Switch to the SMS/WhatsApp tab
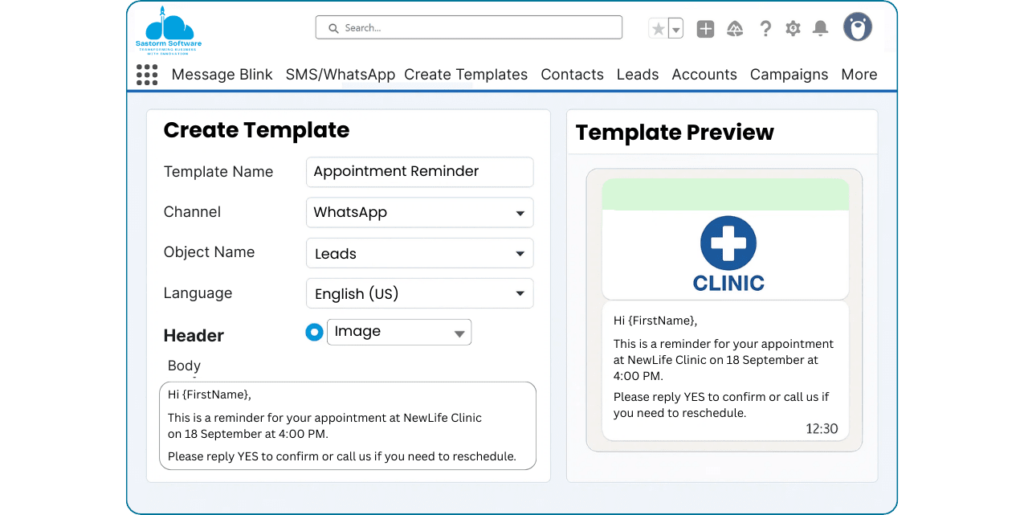 tap(340, 74)
